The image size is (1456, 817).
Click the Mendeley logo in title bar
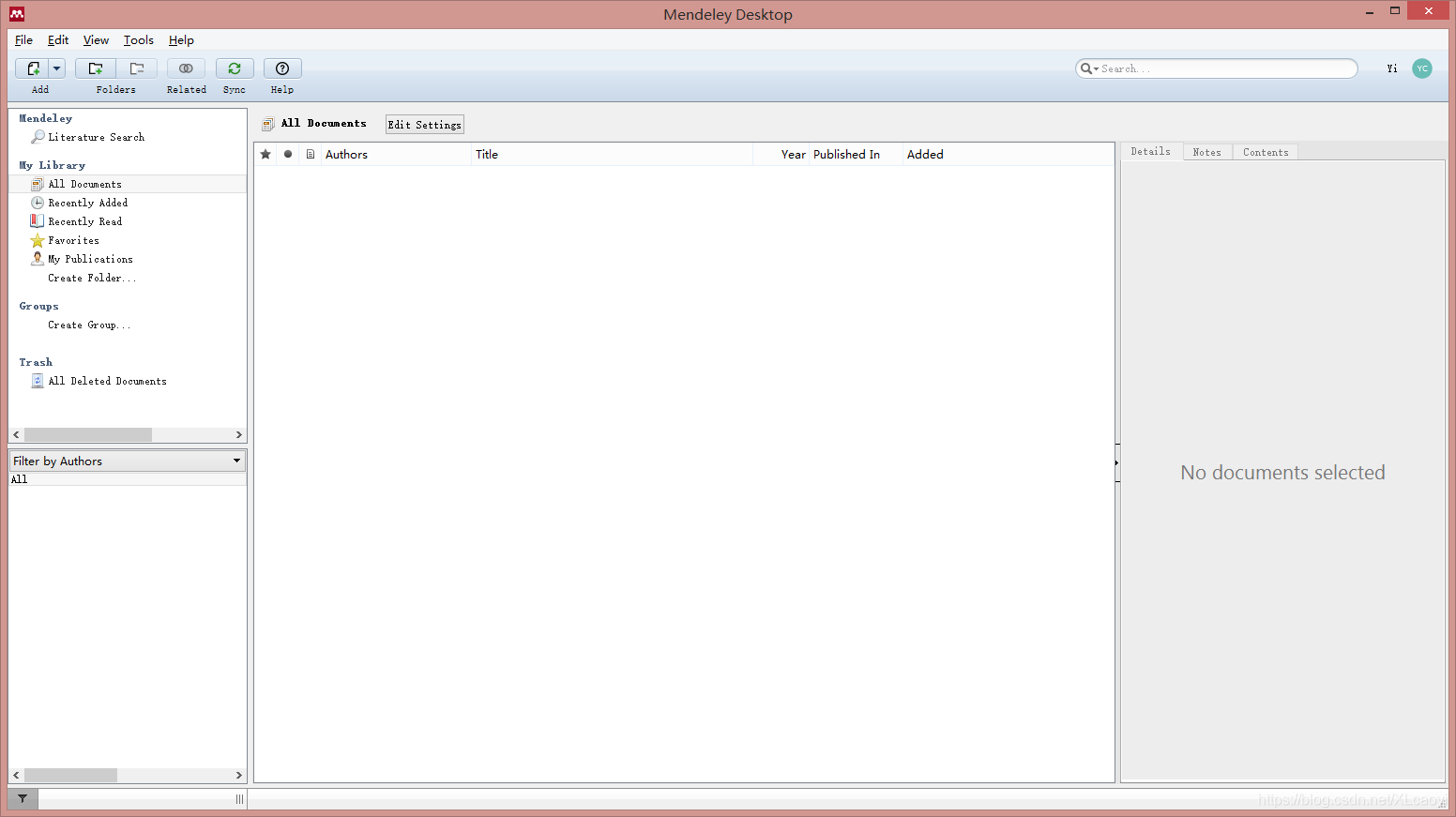(x=17, y=13)
